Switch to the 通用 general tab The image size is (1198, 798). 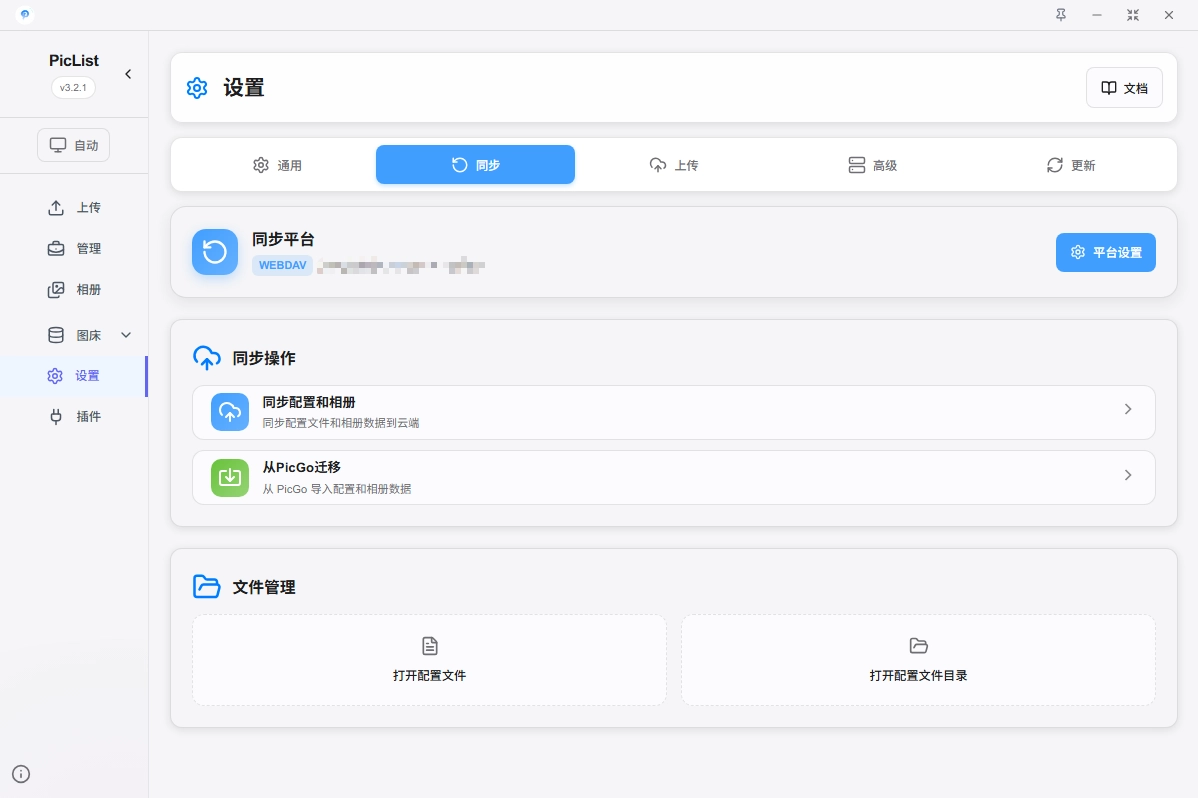click(x=276, y=165)
